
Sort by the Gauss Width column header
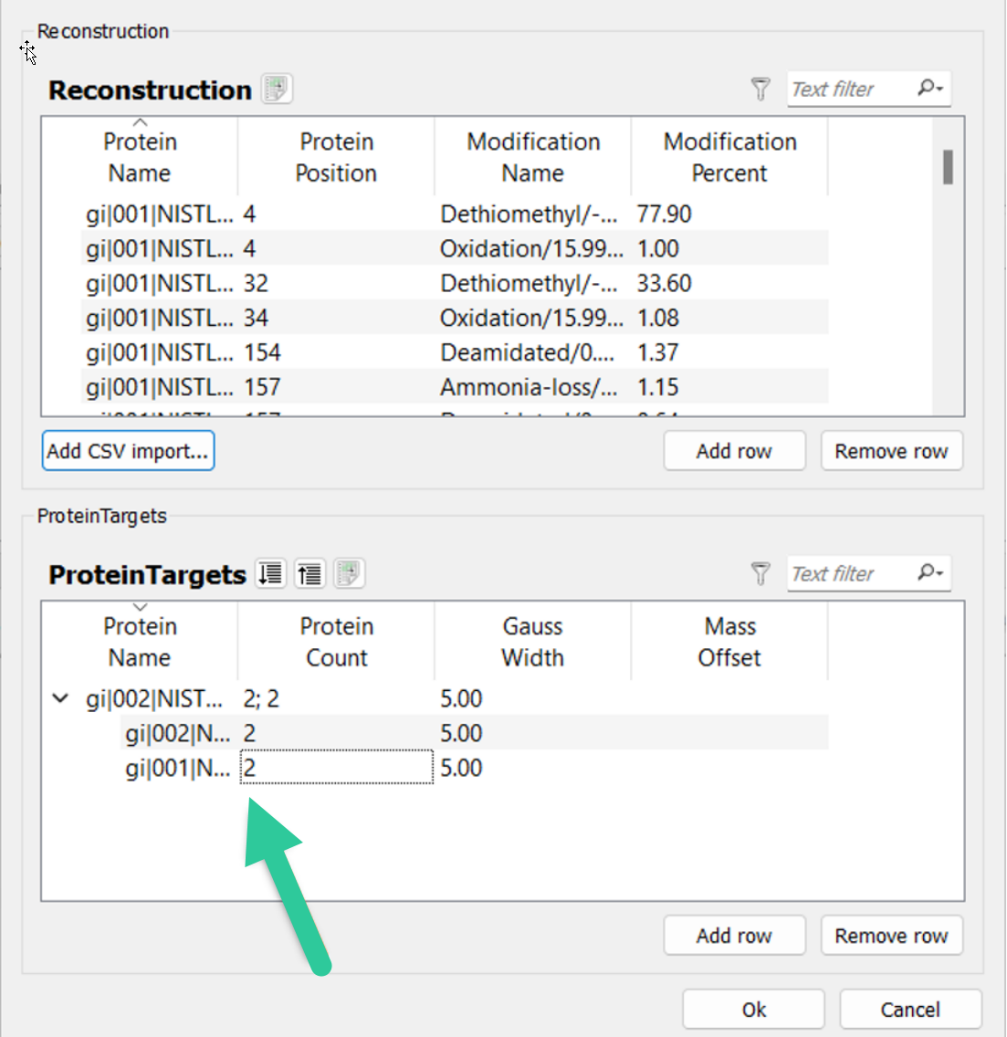(533, 642)
